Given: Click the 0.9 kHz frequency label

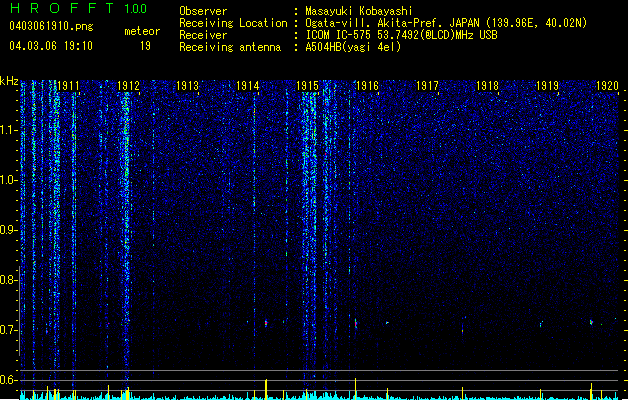Looking at the screenshot, I should tap(9, 230).
